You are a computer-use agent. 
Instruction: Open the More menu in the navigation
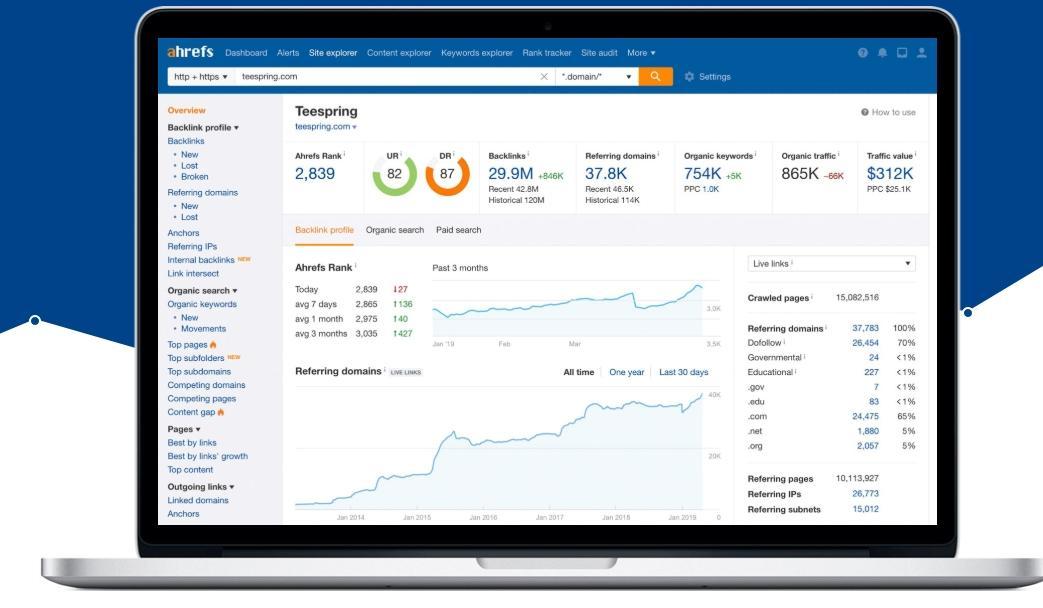(x=641, y=51)
